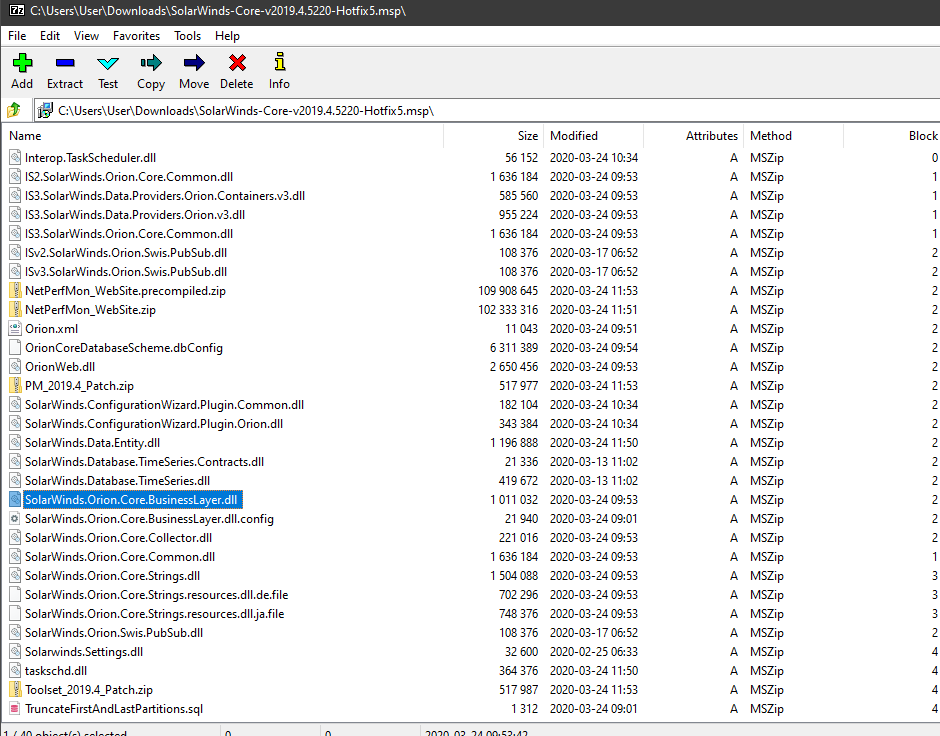Select SolarWinds.Orion.Core.BusinessLayer.dll.config file
This screenshot has width=940, height=736.
click(x=149, y=519)
